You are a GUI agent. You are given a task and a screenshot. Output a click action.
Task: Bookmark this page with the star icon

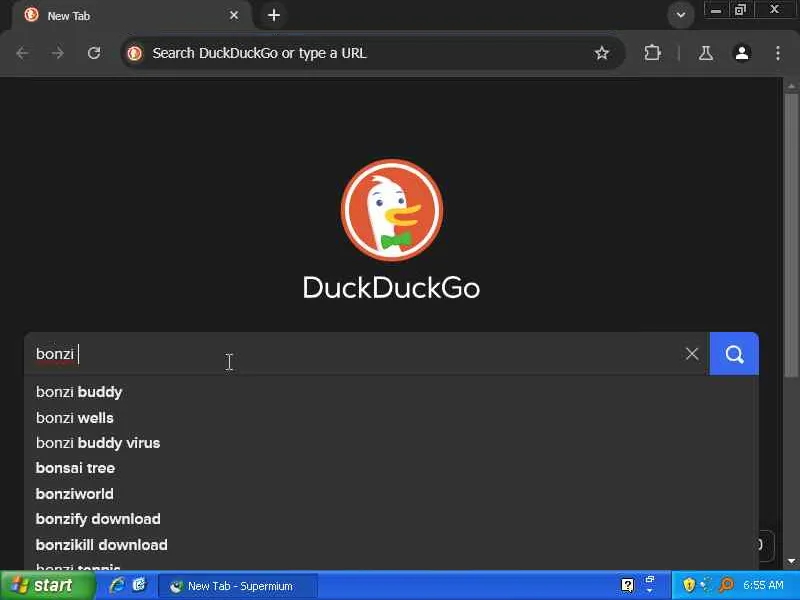point(602,53)
